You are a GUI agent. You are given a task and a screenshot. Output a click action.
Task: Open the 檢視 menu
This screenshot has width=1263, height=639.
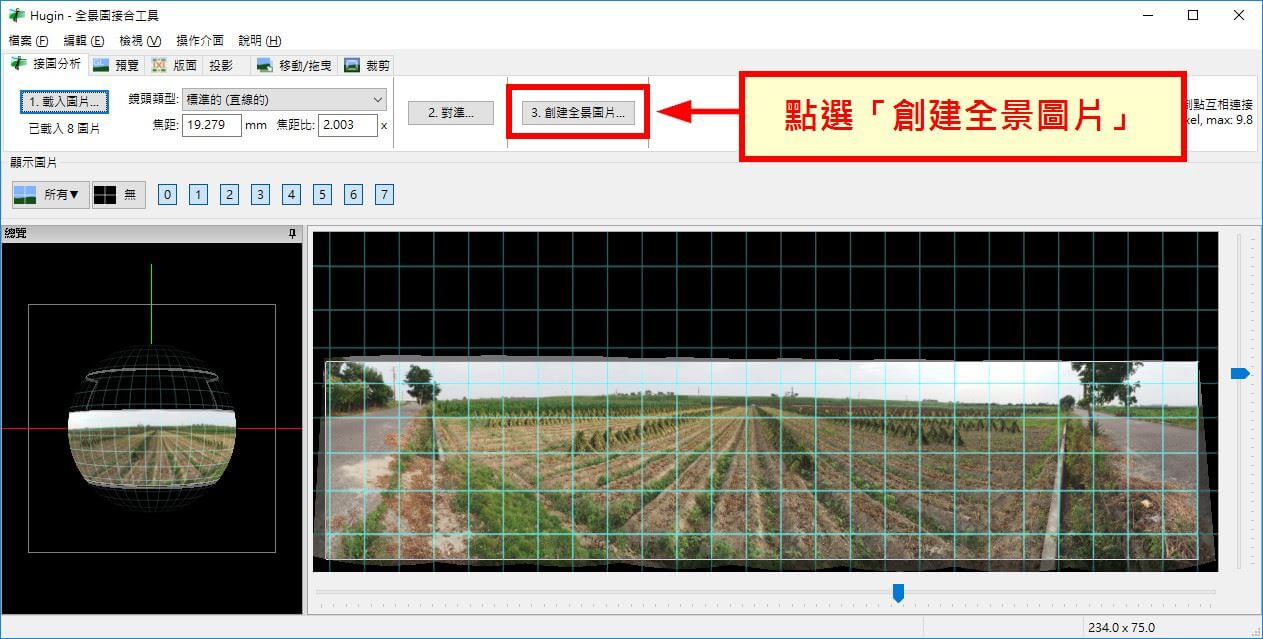[139, 41]
